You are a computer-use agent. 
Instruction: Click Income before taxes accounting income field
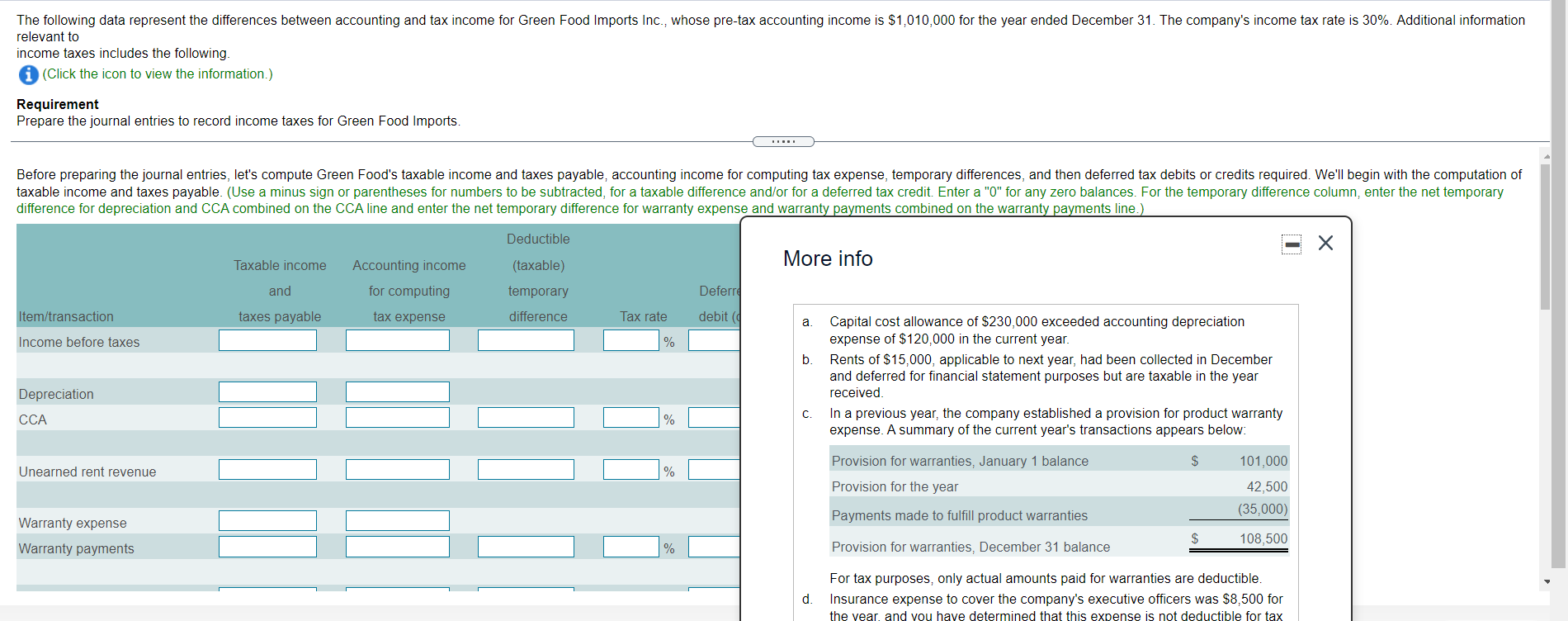[398, 340]
